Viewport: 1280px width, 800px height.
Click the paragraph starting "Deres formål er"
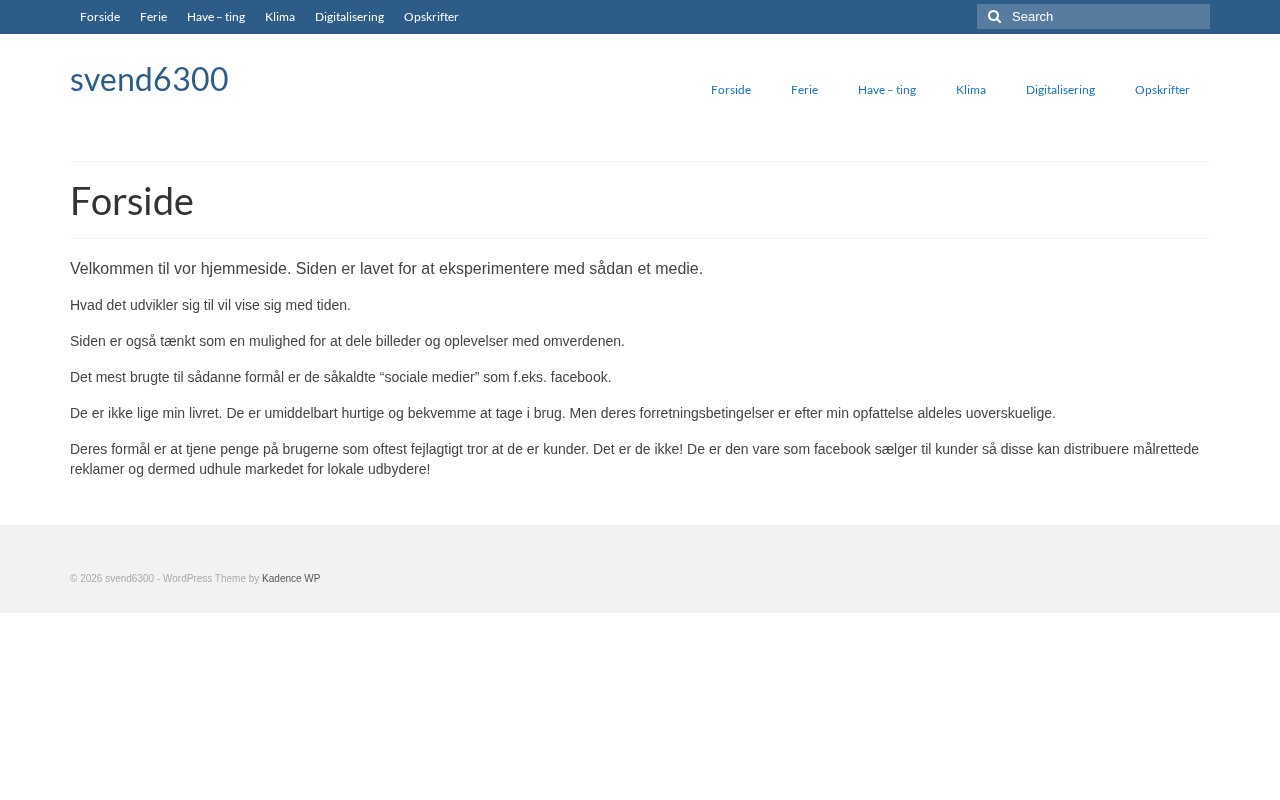coord(634,459)
